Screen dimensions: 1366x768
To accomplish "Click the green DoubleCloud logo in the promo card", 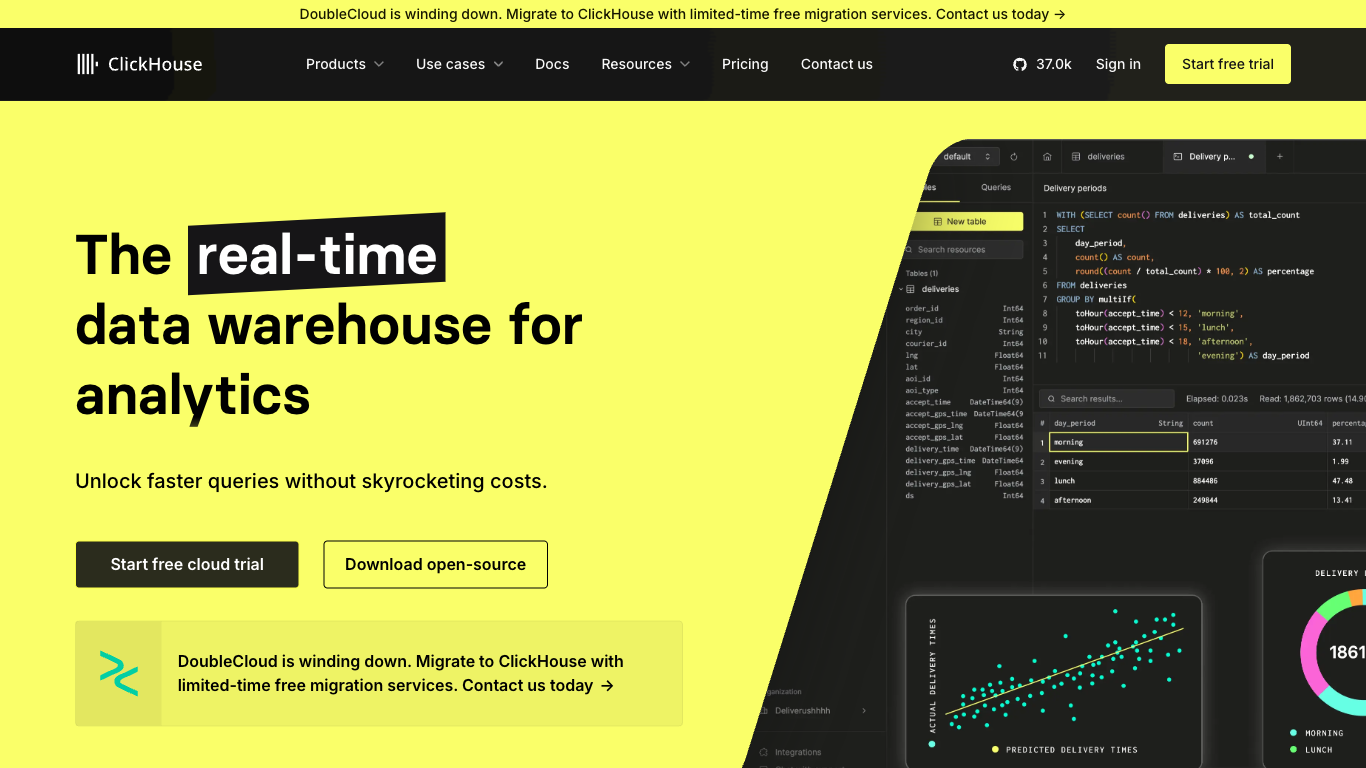I will [119, 673].
